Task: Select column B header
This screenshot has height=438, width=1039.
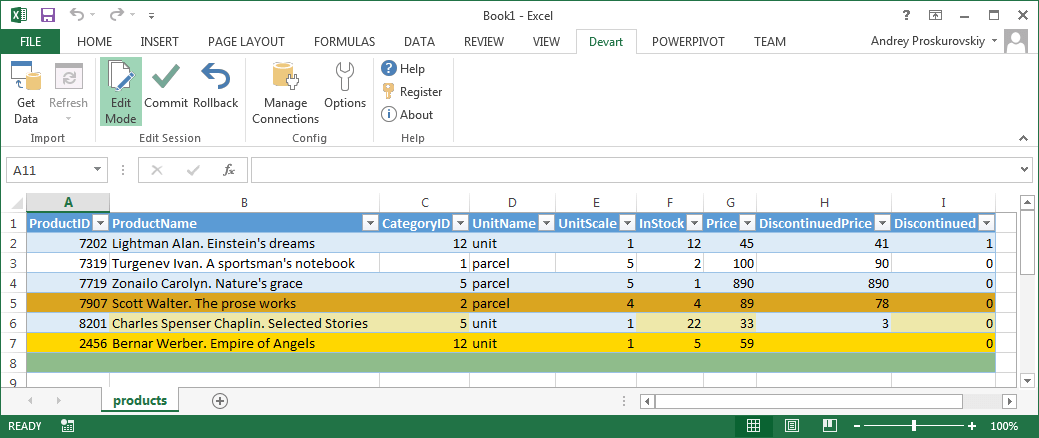Action: click(245, 203)
